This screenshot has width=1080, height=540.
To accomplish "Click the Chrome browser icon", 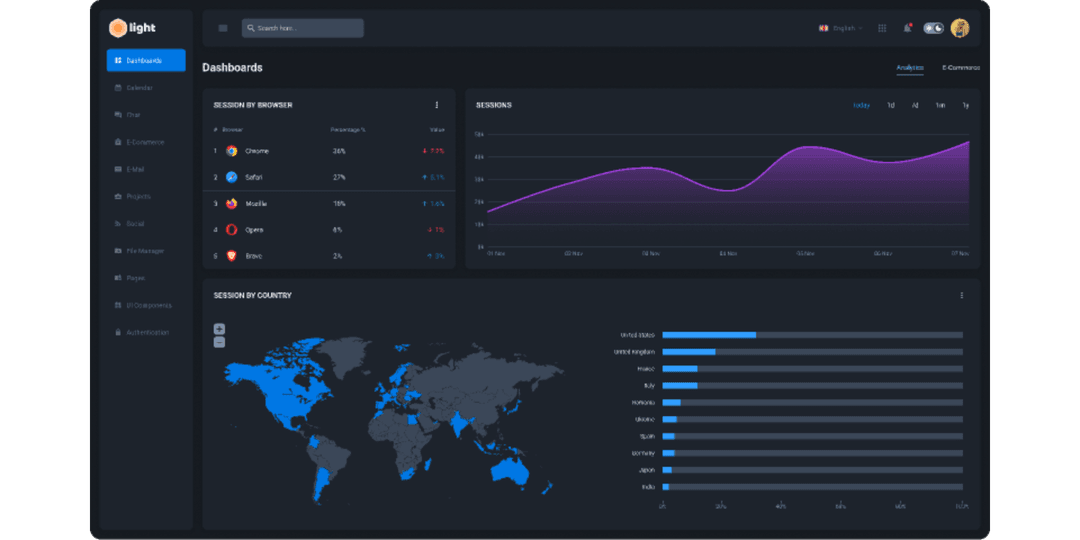I will pyautogui.click(x=231, y=151).
